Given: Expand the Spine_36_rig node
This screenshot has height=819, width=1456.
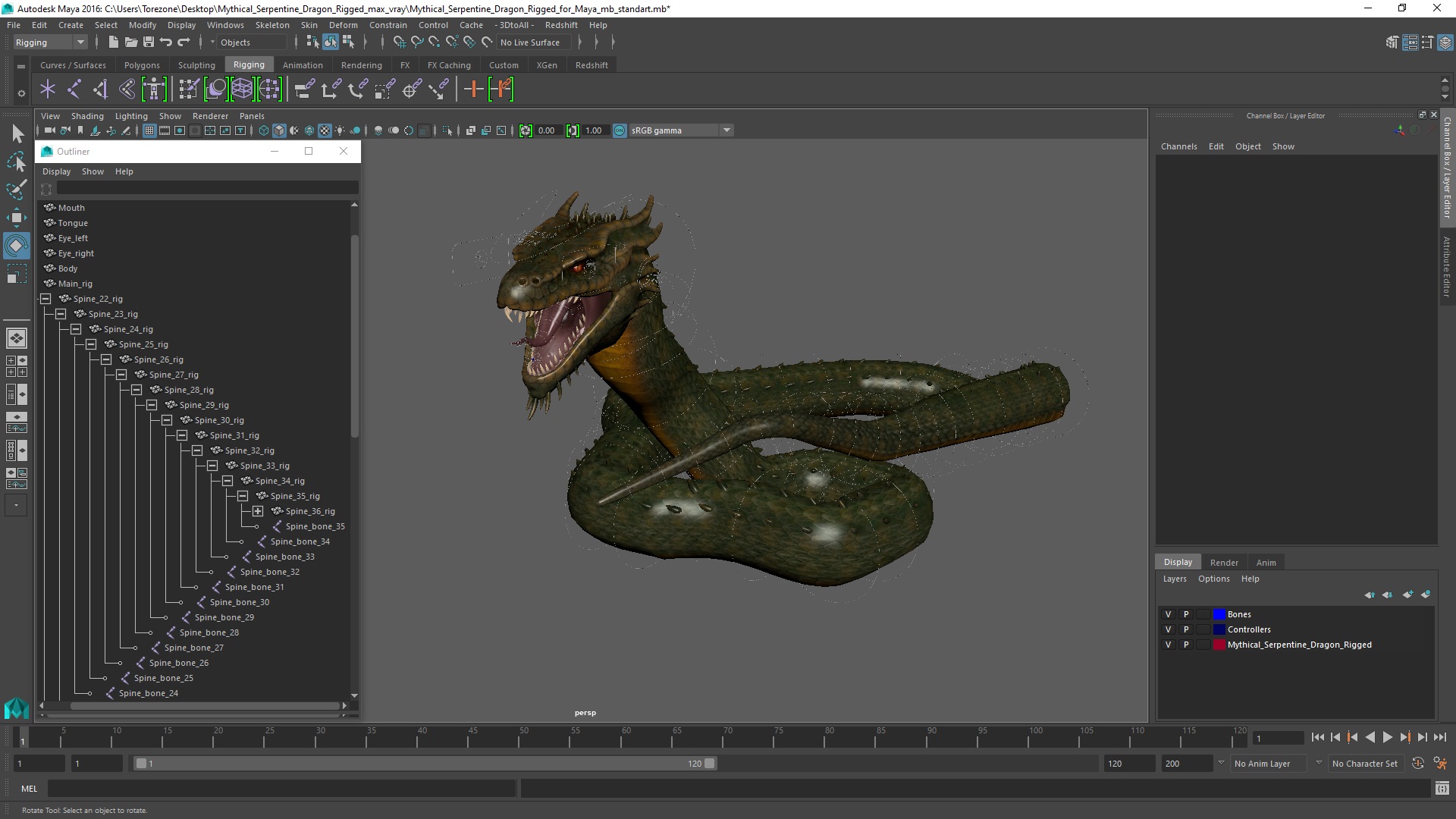Looking at the screenshot, I should (258, 511).
